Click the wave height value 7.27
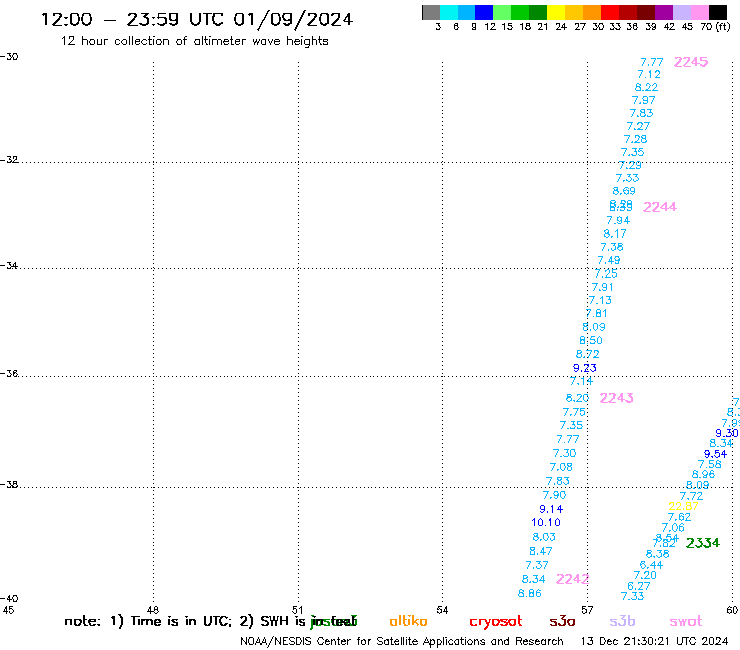The image size is (740, 650). click(638, 126)
